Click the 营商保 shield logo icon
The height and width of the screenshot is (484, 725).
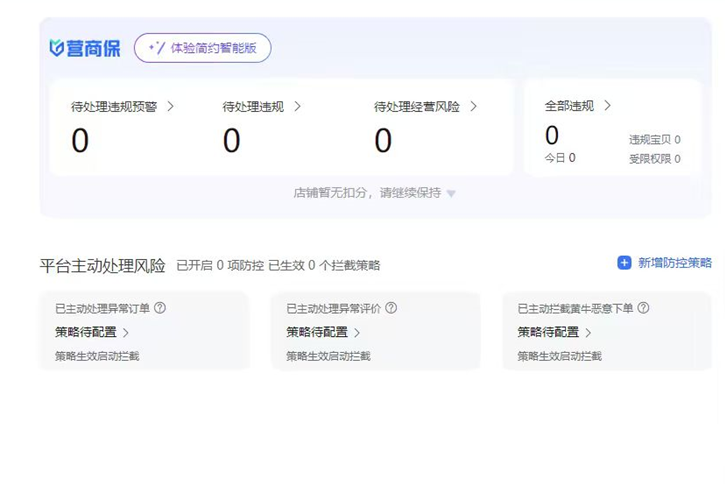57,48
